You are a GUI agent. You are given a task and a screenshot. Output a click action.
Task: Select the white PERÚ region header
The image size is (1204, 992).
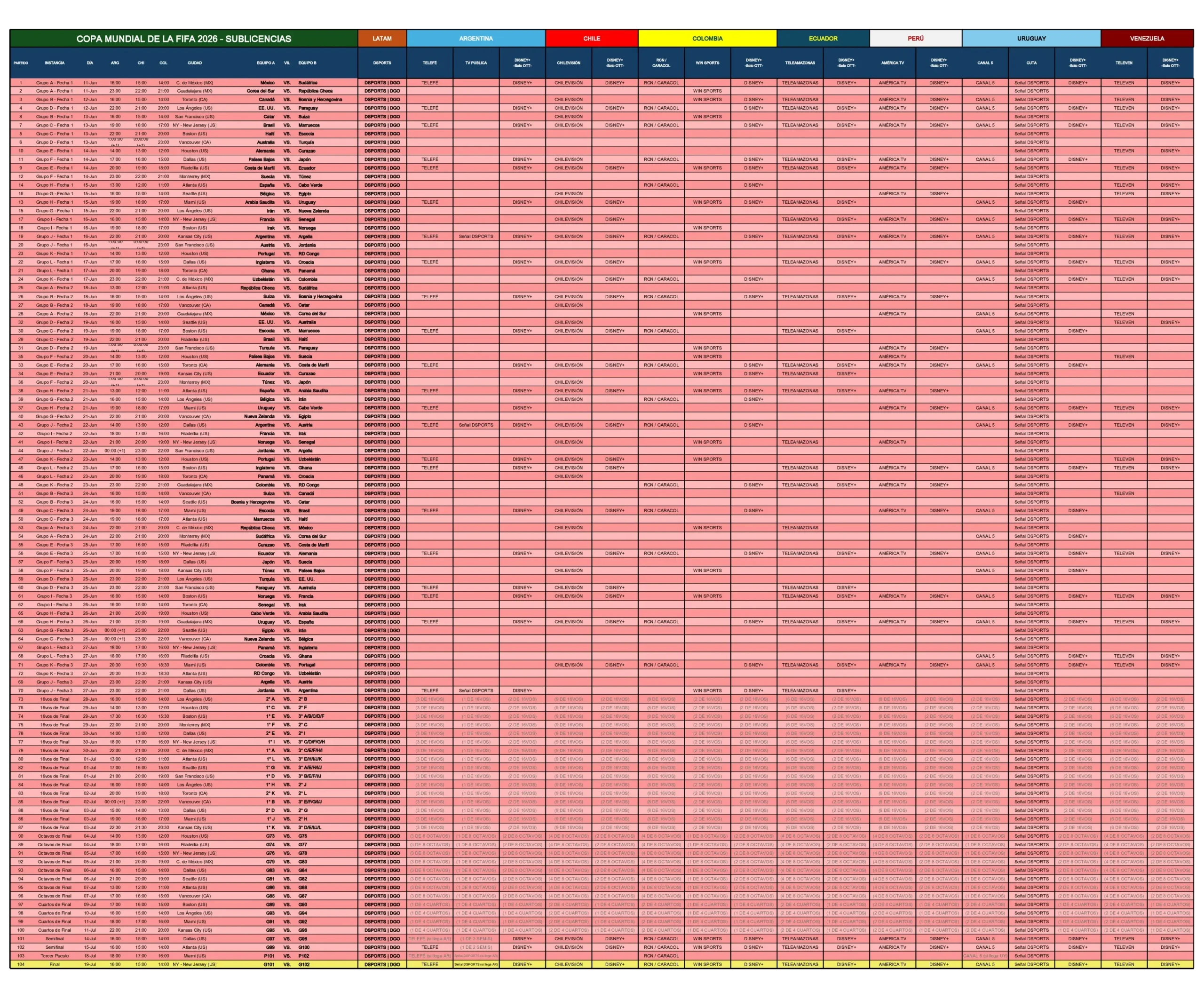coord(915,38)
